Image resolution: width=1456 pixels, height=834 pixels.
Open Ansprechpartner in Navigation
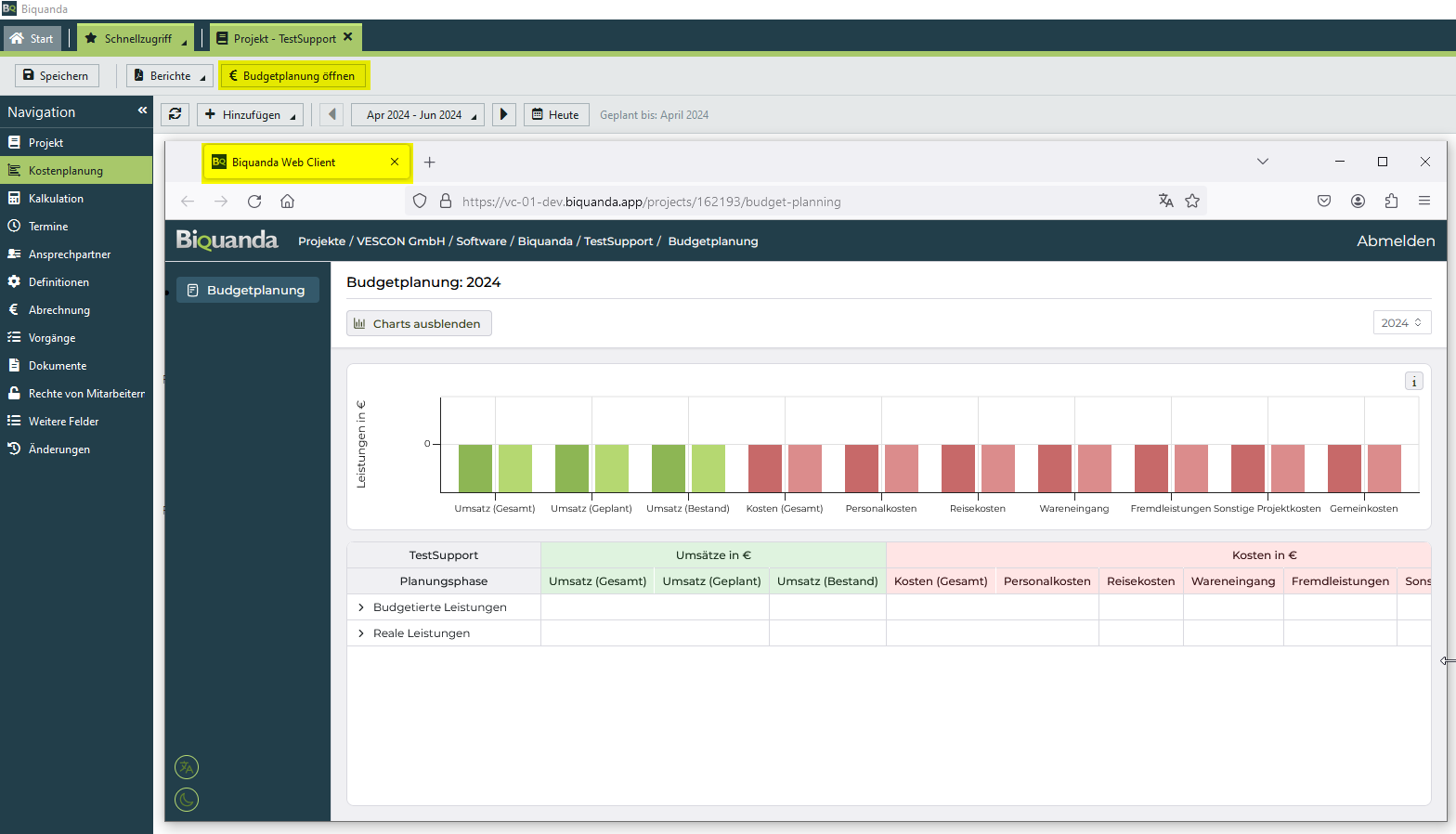click(76, 254)
